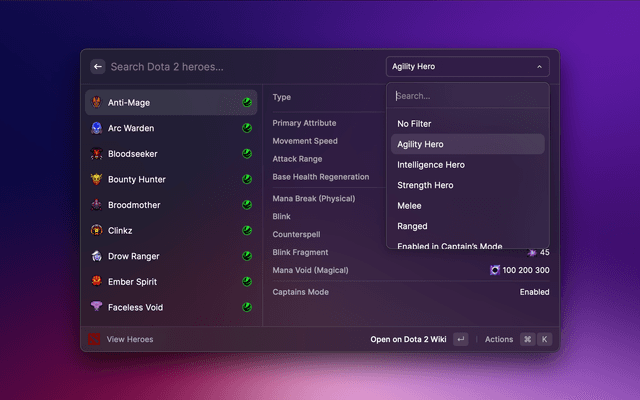
Task: Click the Clinkz hero icon
Action: pos(96,231)
